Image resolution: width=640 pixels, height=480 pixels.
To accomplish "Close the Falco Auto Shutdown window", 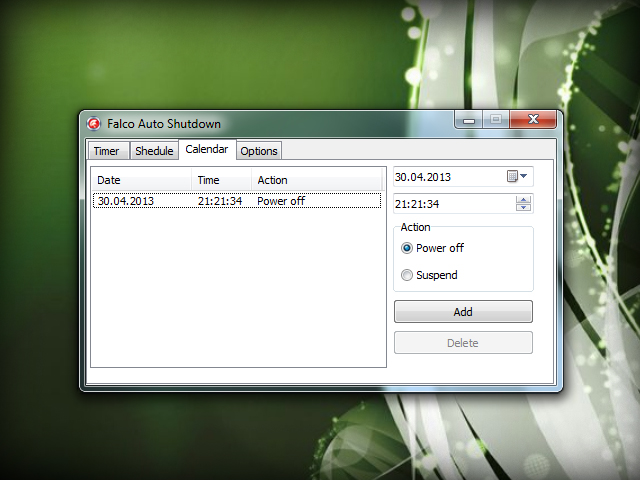I will (x=533, y=120).
